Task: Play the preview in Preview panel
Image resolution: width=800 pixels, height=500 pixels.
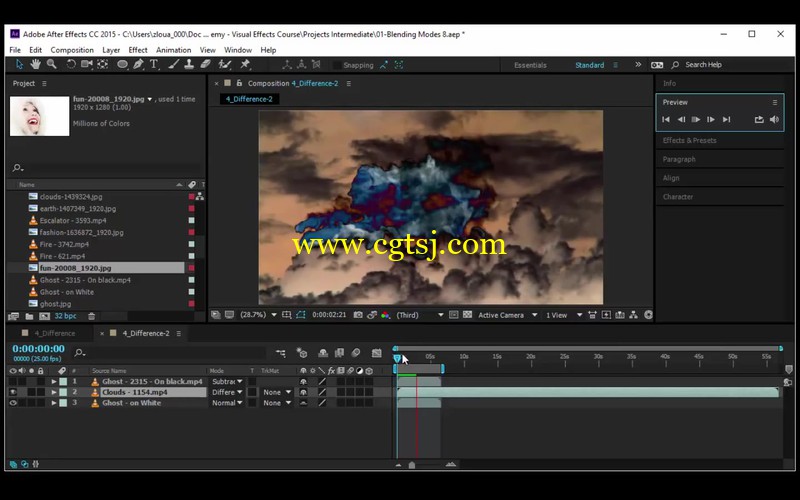Action: click(x=695, y=119)
